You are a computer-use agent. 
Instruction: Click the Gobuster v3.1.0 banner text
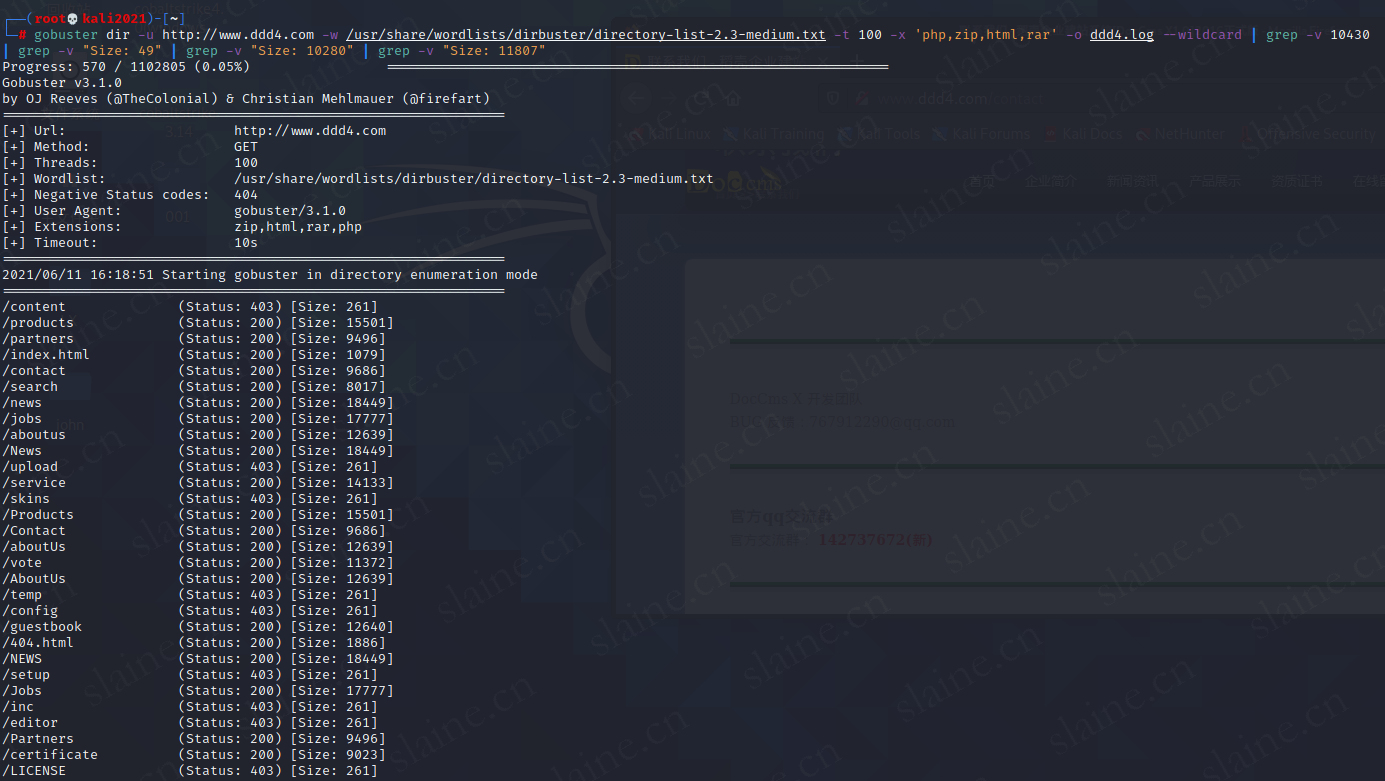click(x=62, y=83)
